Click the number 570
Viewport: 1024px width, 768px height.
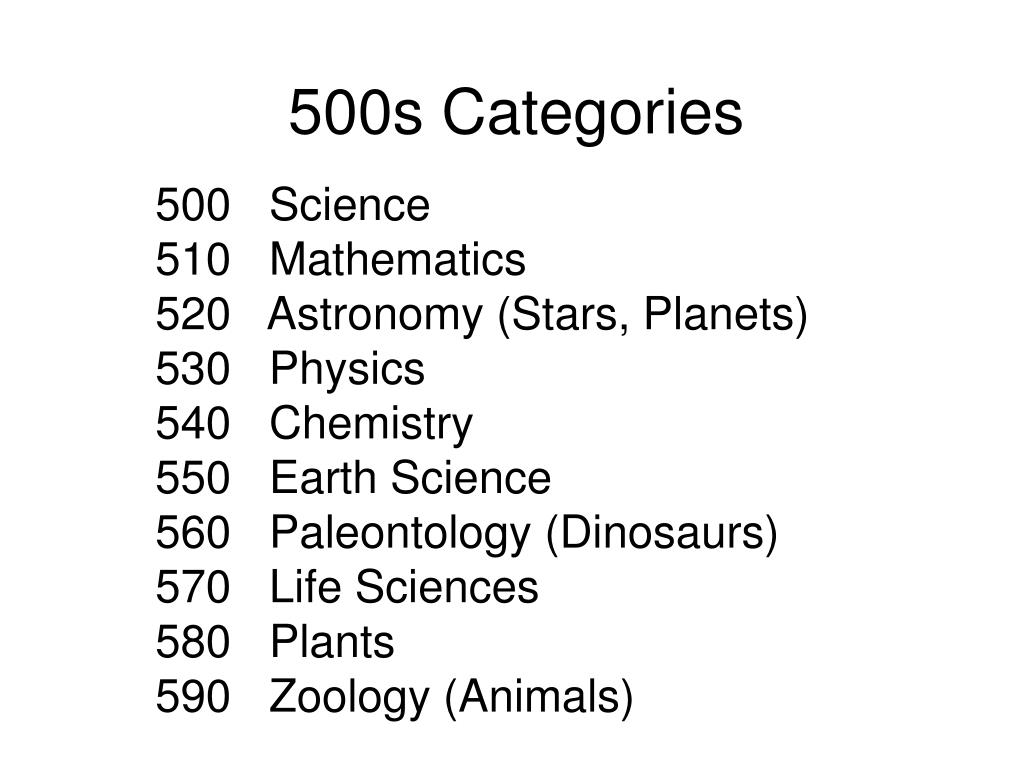193,586
